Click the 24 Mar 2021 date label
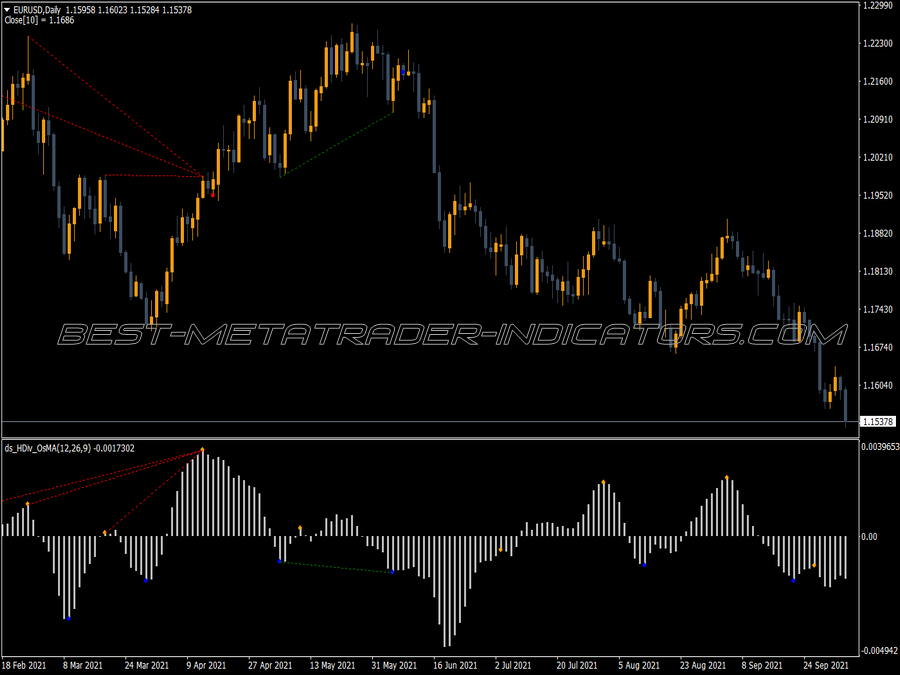The image size is (900, 675). [146, 666]
